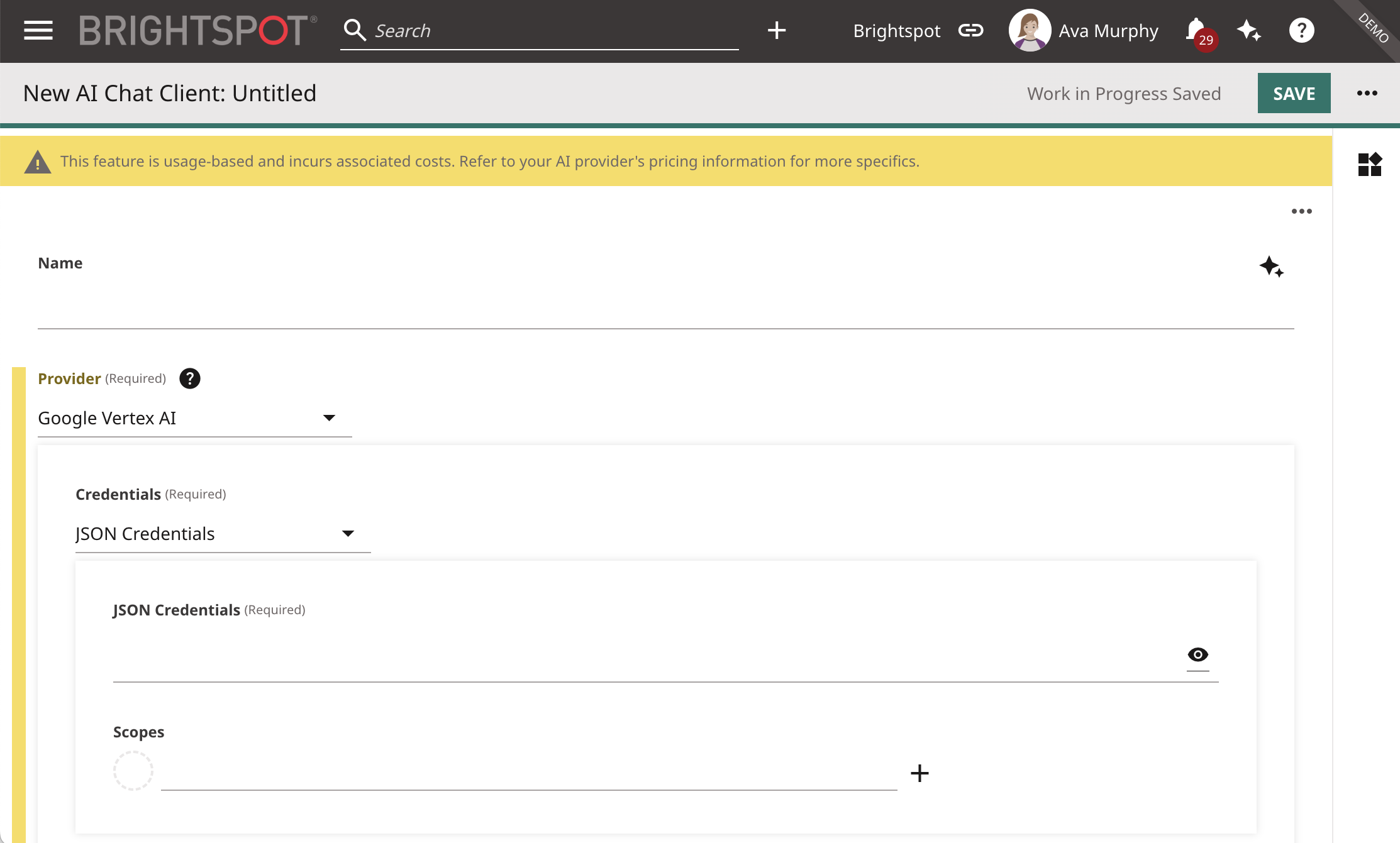
Task: Open the help question mark in header
Action: pyautogui.click(x=1301, y=30)
